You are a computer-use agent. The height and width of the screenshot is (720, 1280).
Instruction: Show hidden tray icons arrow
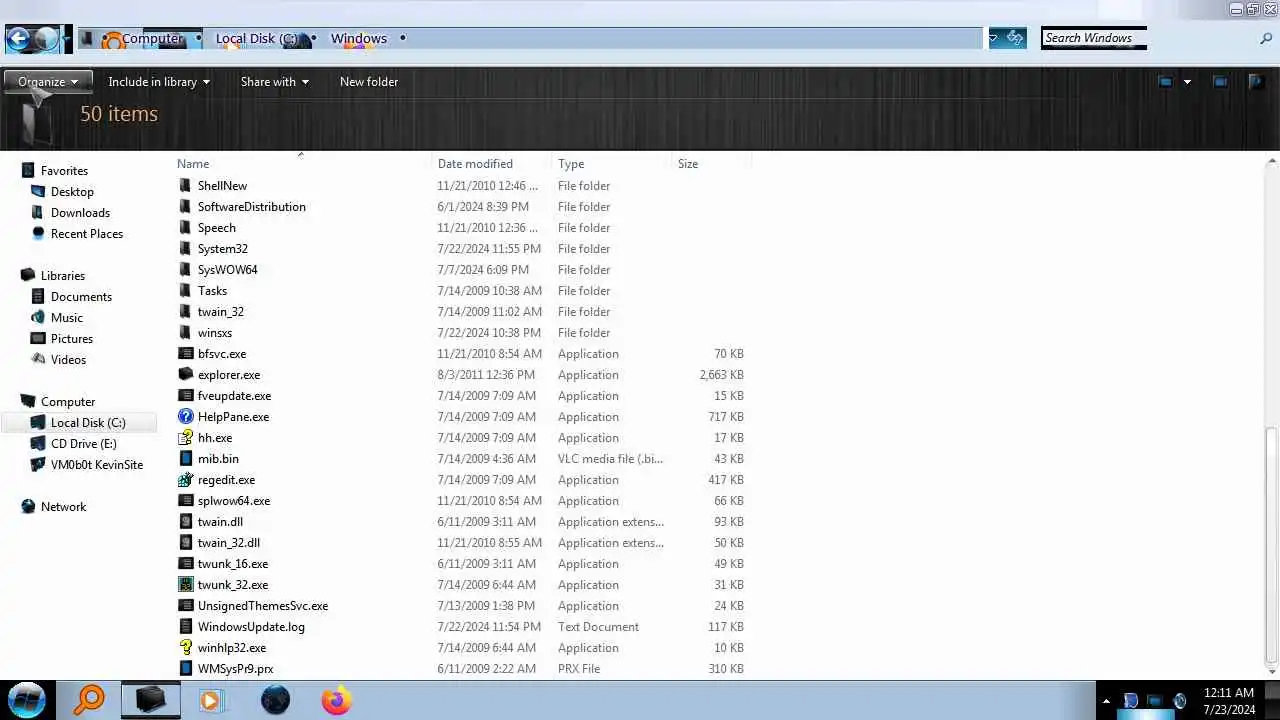1106,701
